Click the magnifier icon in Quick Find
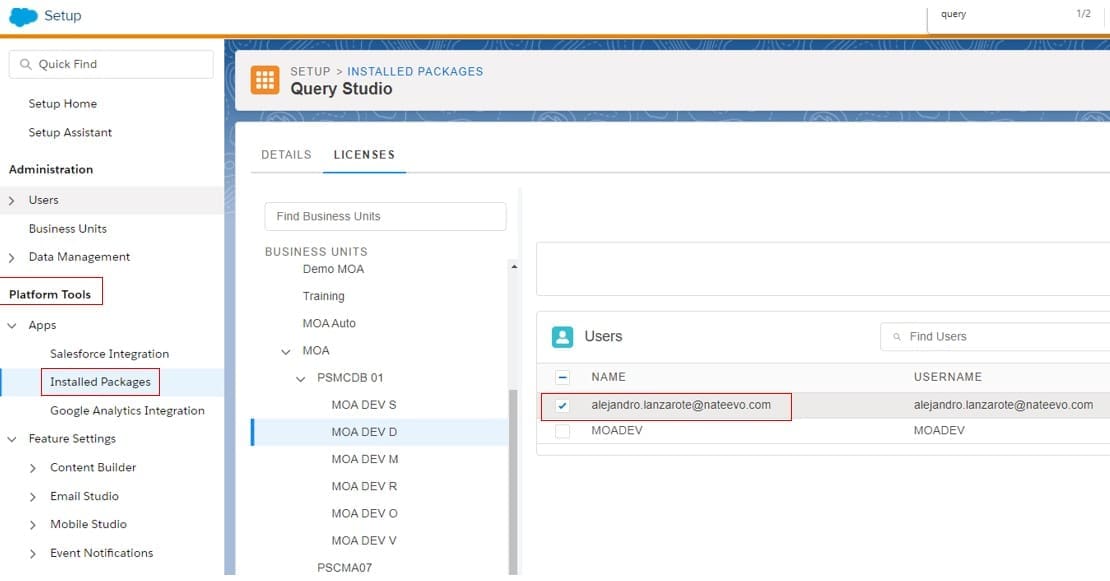 24,64
